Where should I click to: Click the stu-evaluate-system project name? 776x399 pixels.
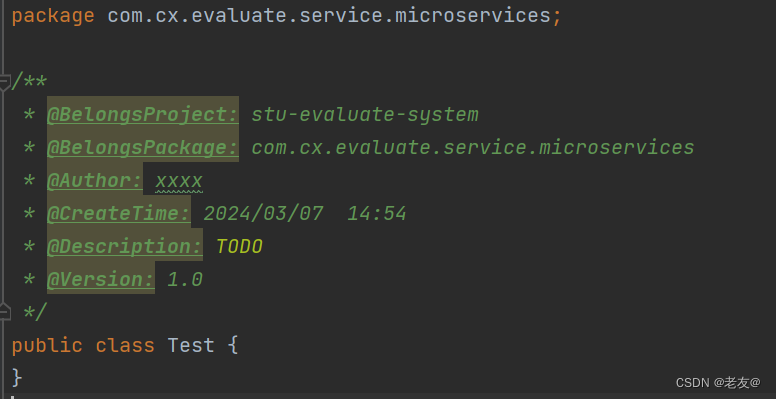365,114
